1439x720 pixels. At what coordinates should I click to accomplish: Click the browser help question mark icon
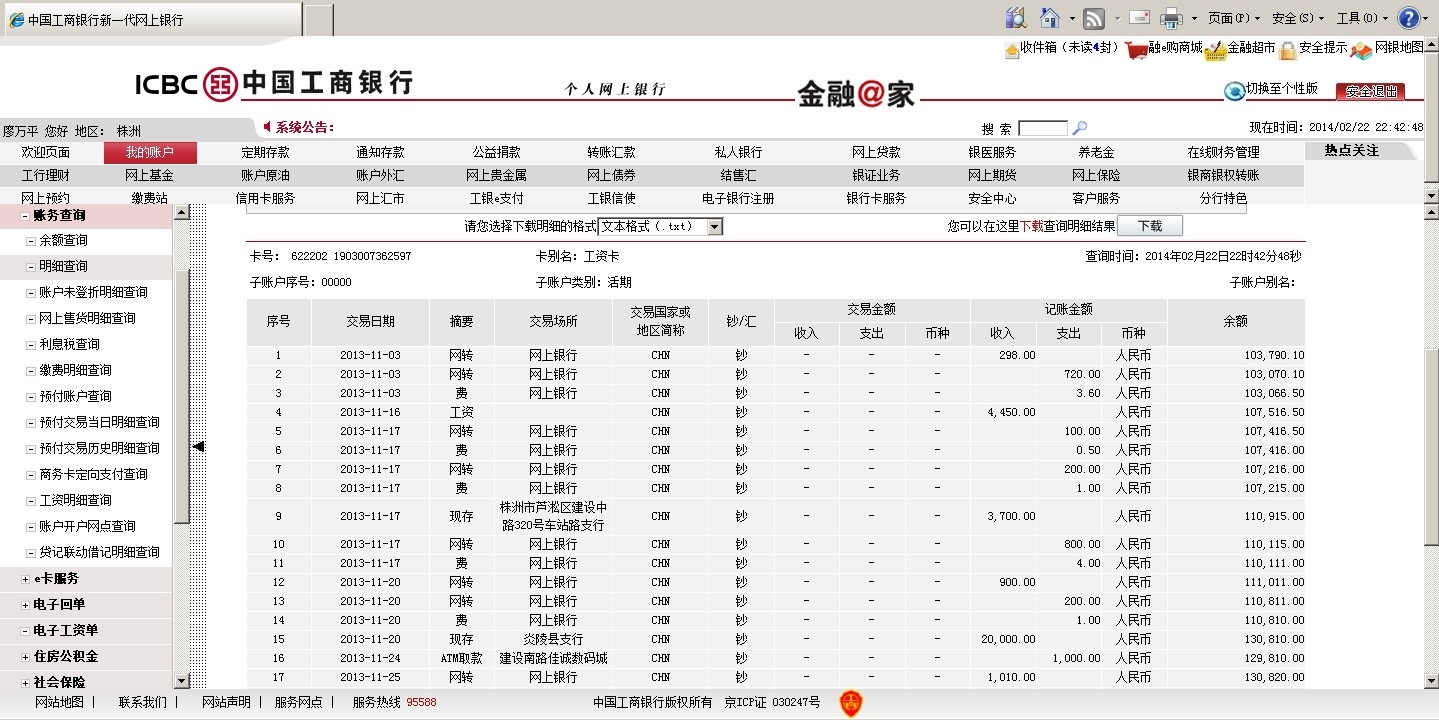[x=1408, y=18]
